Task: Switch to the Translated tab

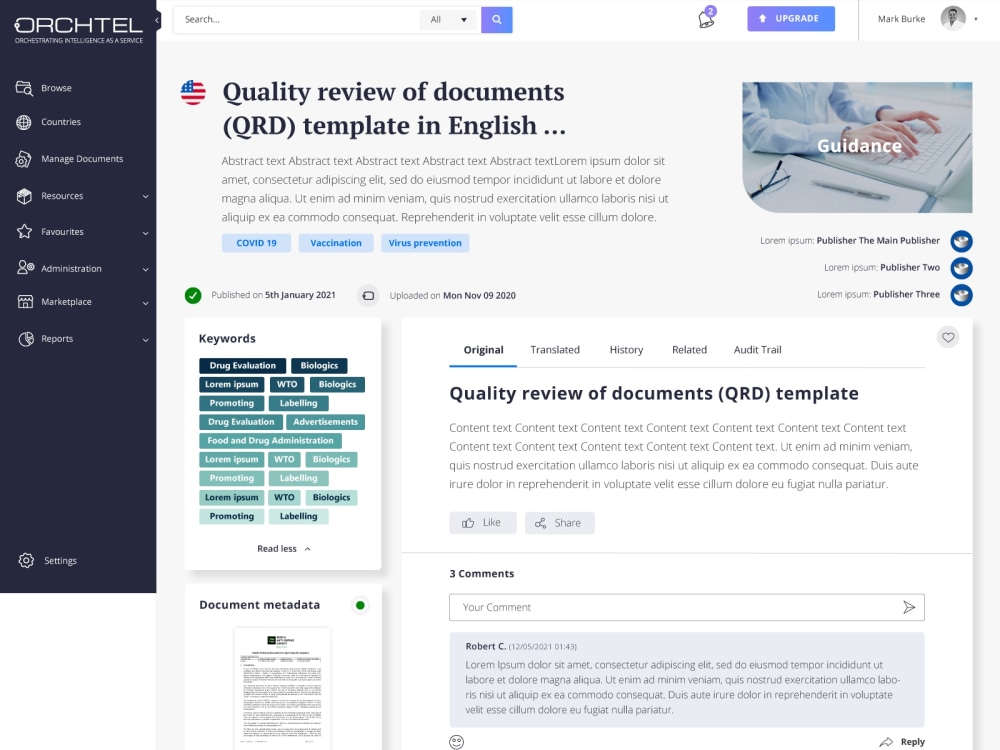Action: [x=555, y=350]
